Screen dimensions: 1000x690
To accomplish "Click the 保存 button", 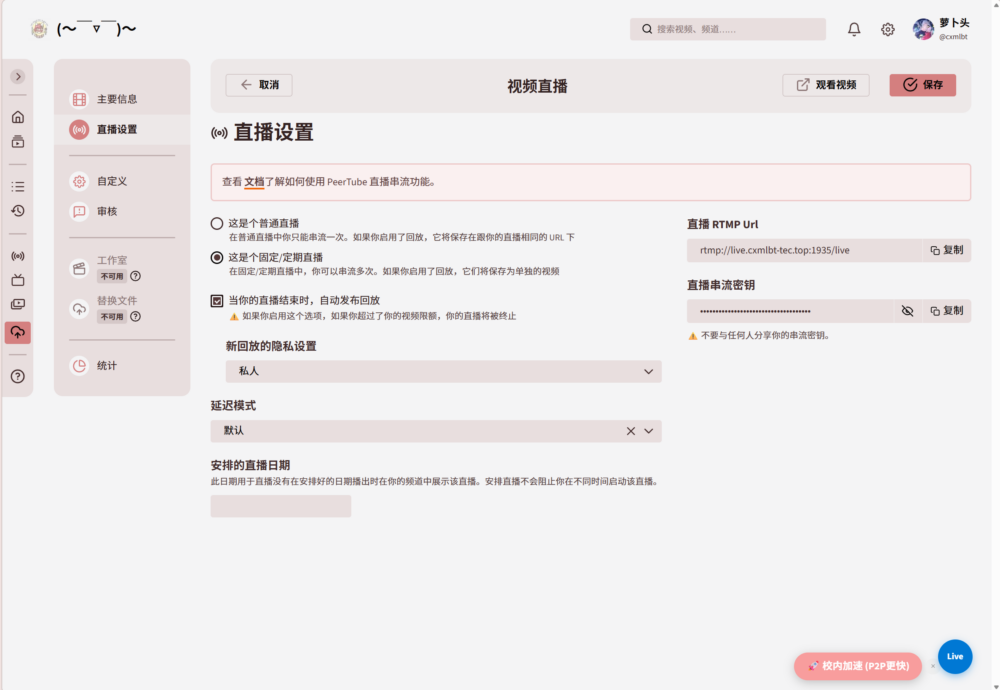I will point(922,85).
